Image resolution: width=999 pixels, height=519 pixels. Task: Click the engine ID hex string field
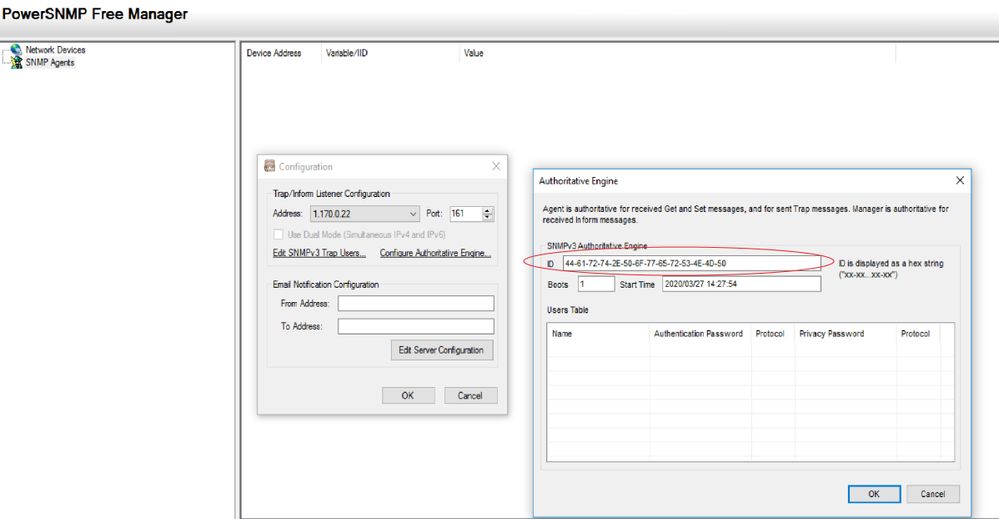[x=691, y=263]
